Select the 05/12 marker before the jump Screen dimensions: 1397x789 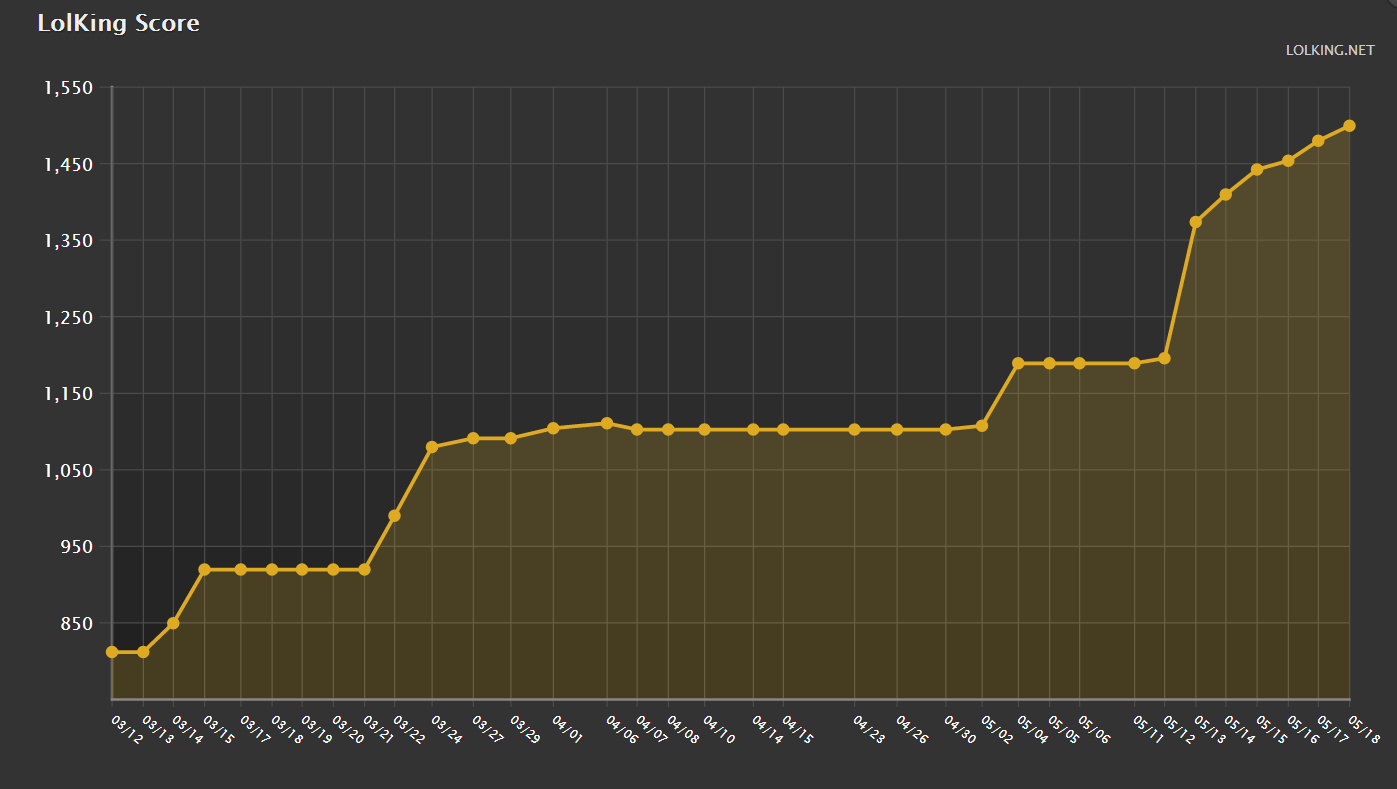pyautogui.click(x=1163, y=358)
